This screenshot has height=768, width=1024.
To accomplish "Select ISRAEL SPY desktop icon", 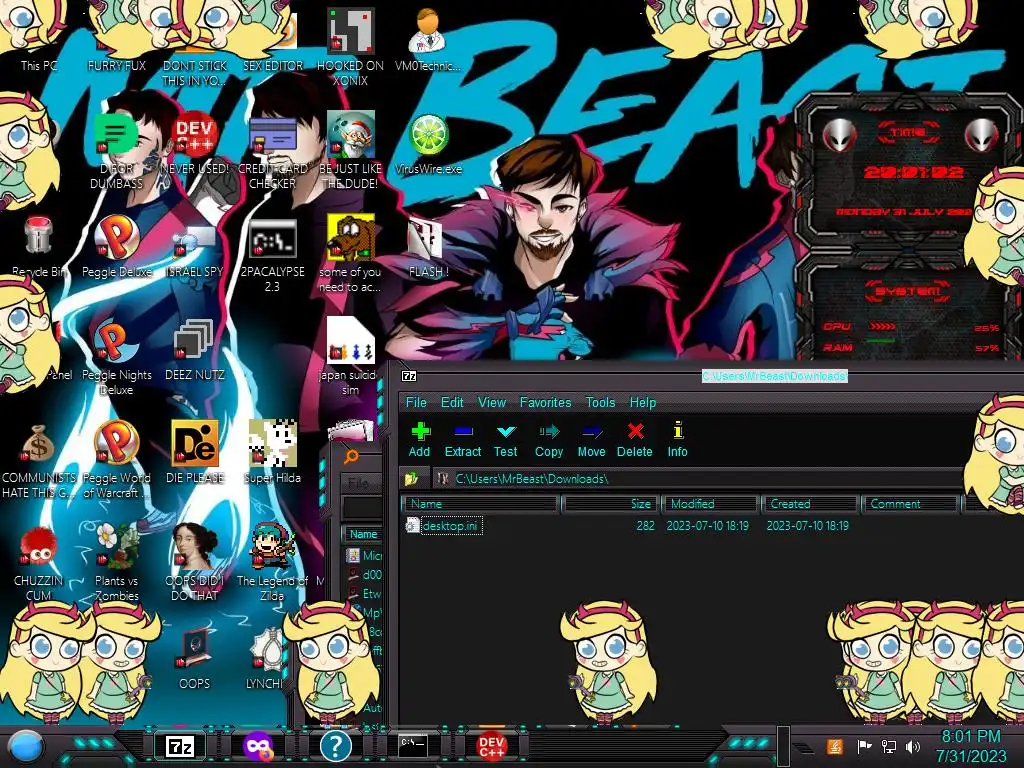I will pos(195,247).
